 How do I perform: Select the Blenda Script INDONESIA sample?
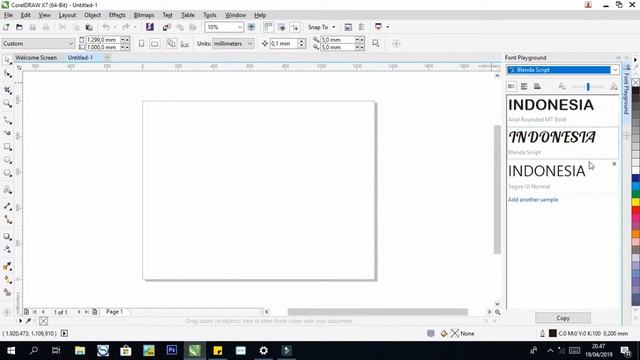tap(562, 142)
